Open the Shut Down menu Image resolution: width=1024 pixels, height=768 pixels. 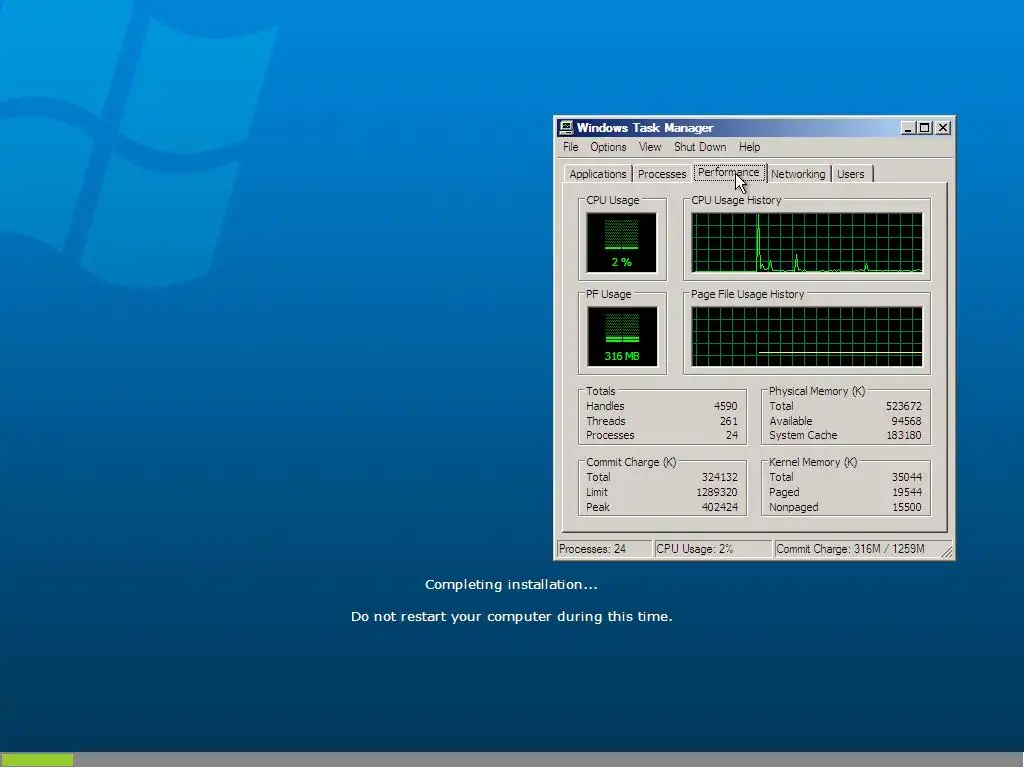click(x=700, y=147)
